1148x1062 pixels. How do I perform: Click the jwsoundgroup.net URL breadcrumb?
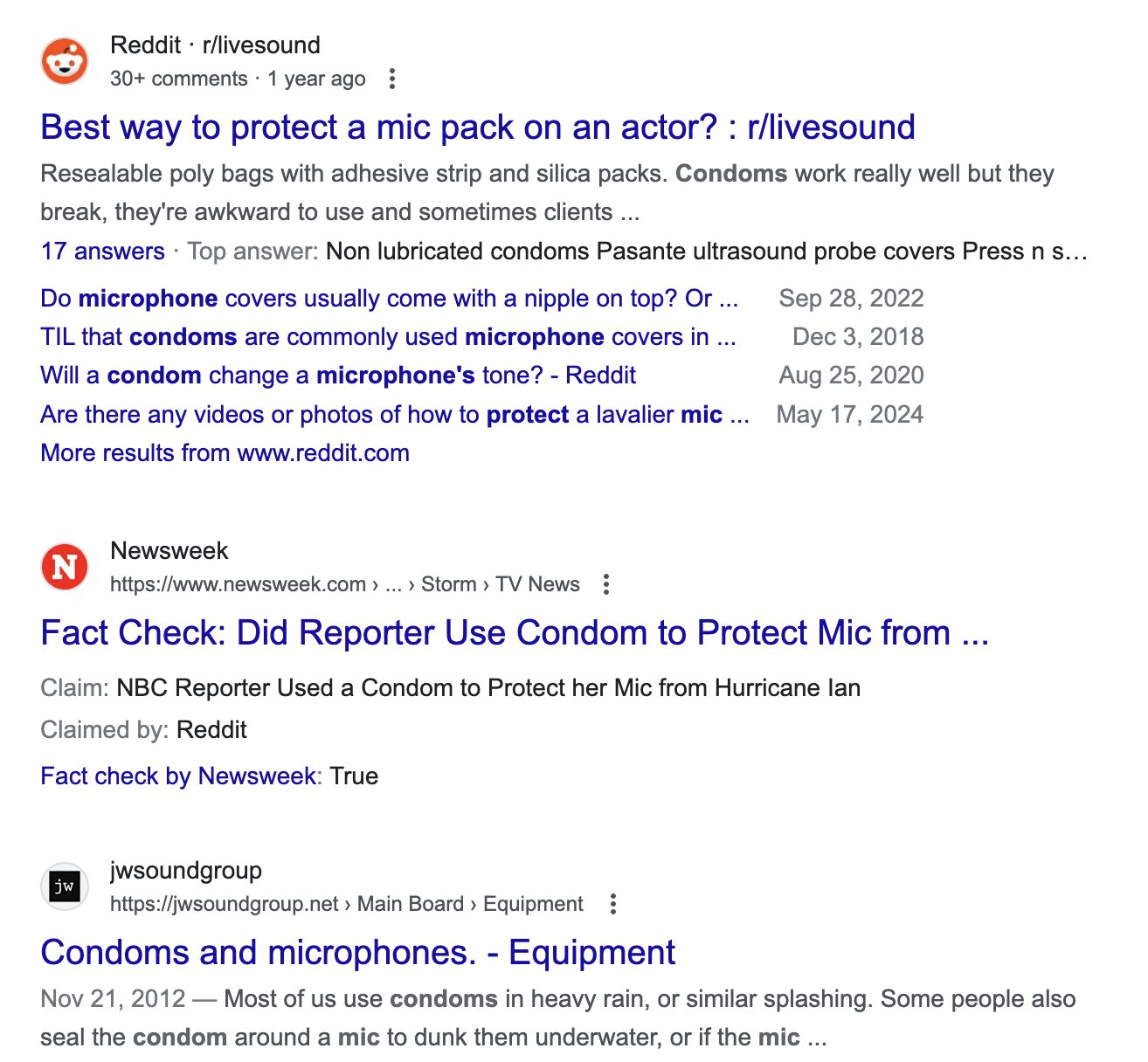(x=346, y=904)
